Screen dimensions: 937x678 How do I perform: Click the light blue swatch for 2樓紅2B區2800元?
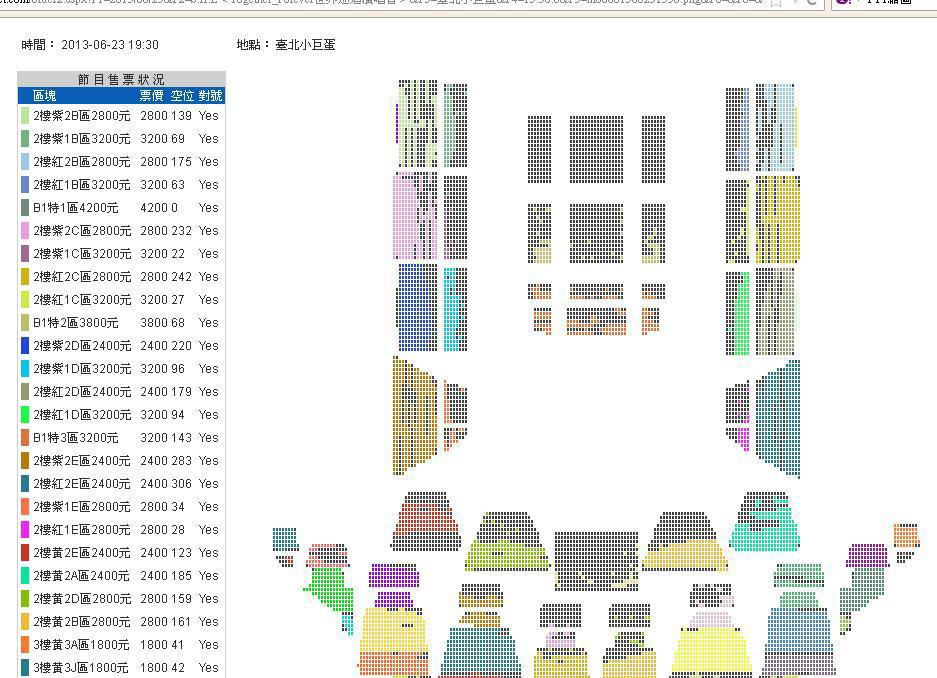pyautogui.click(x=25, y=161)
